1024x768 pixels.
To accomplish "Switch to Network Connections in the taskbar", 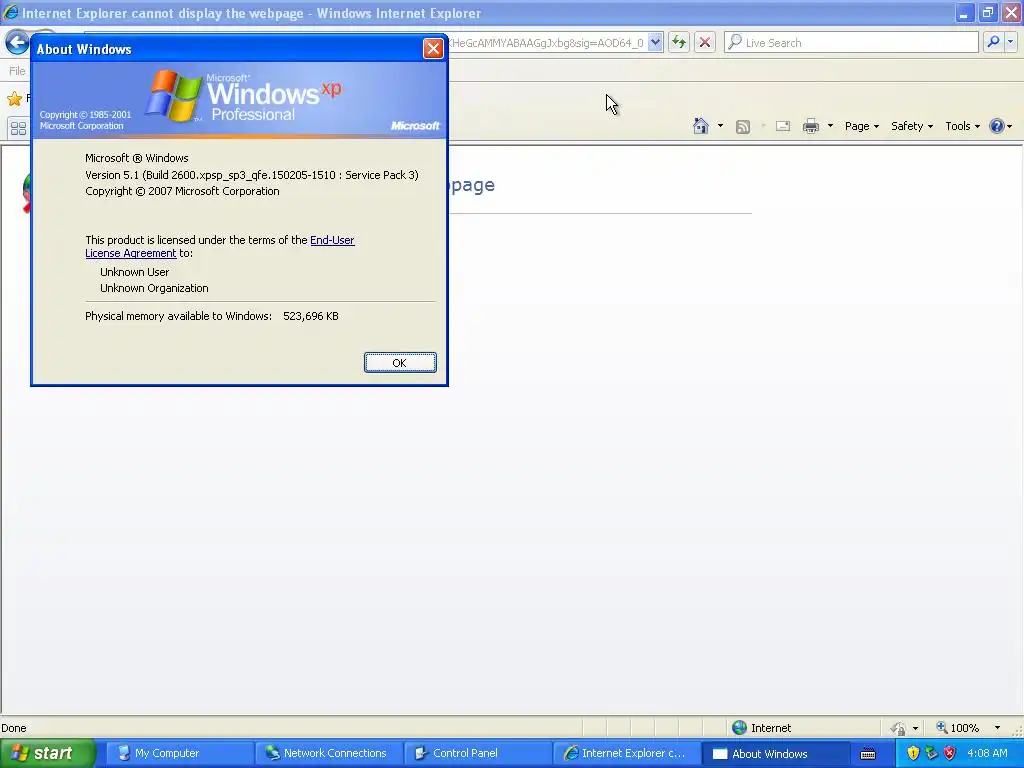I will (x=328, y=754).
